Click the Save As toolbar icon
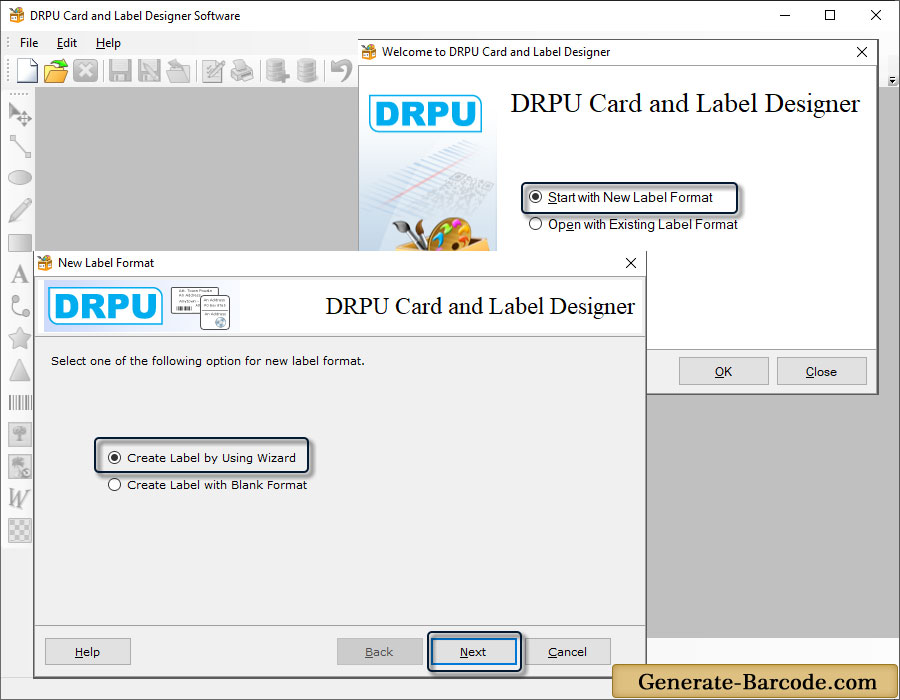Viewport: 900px width, 700px height. coord(149,71)
